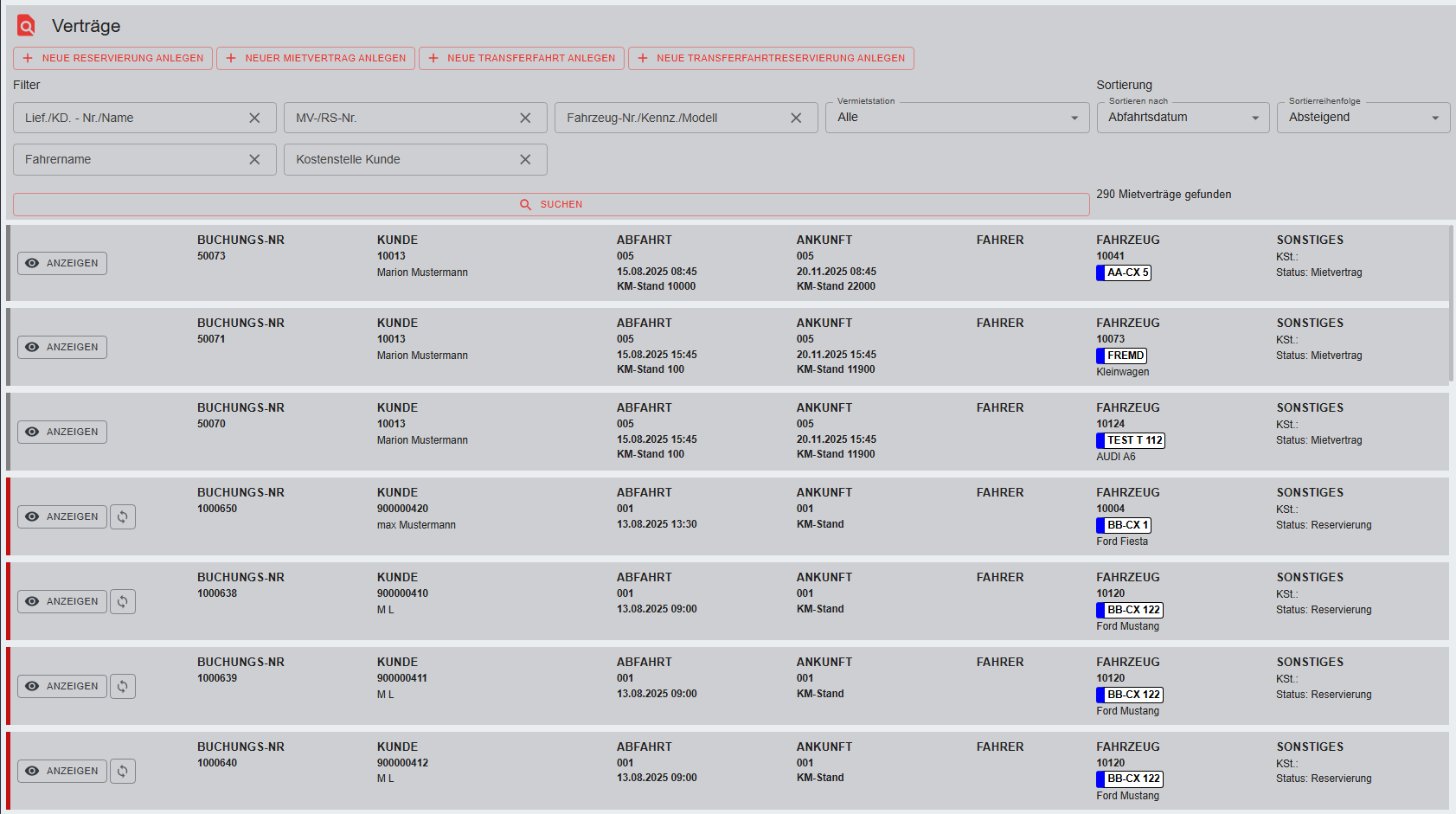1456x814 pixels.
Task: Click the sync icon beside booking 1000638
Action: [123, 601]
